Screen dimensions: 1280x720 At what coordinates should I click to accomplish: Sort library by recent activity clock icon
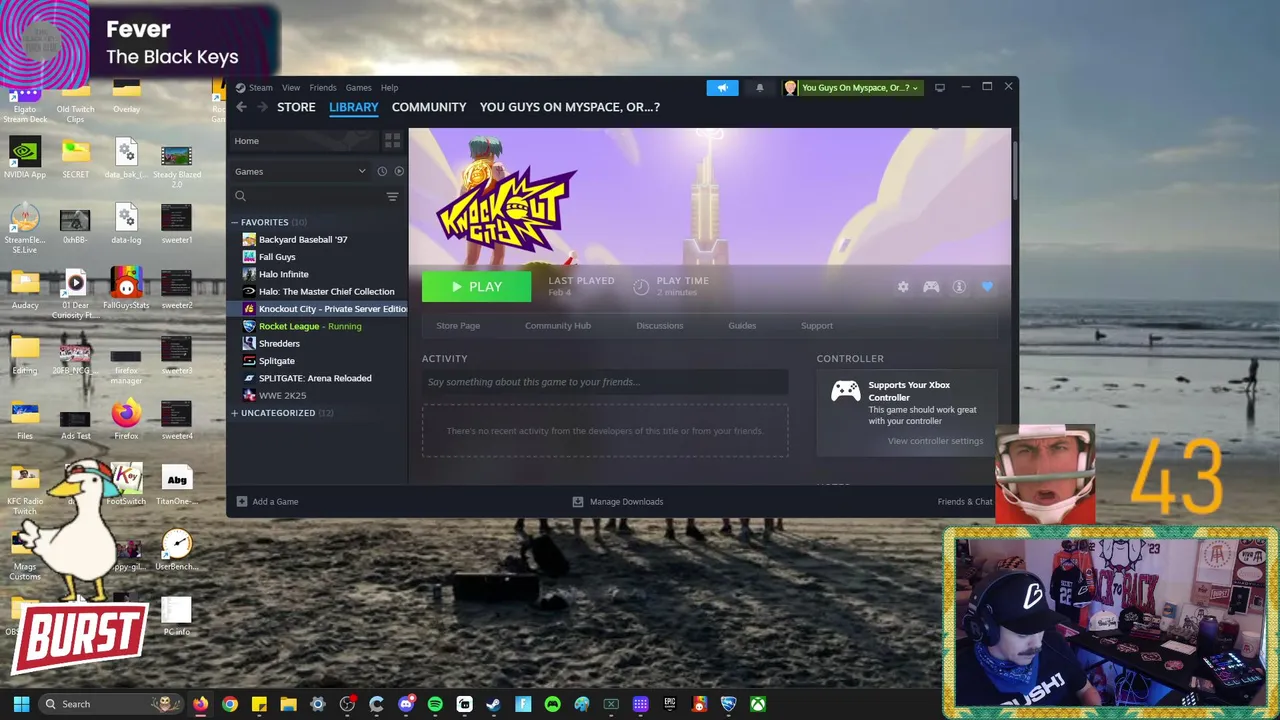point(382,171)
